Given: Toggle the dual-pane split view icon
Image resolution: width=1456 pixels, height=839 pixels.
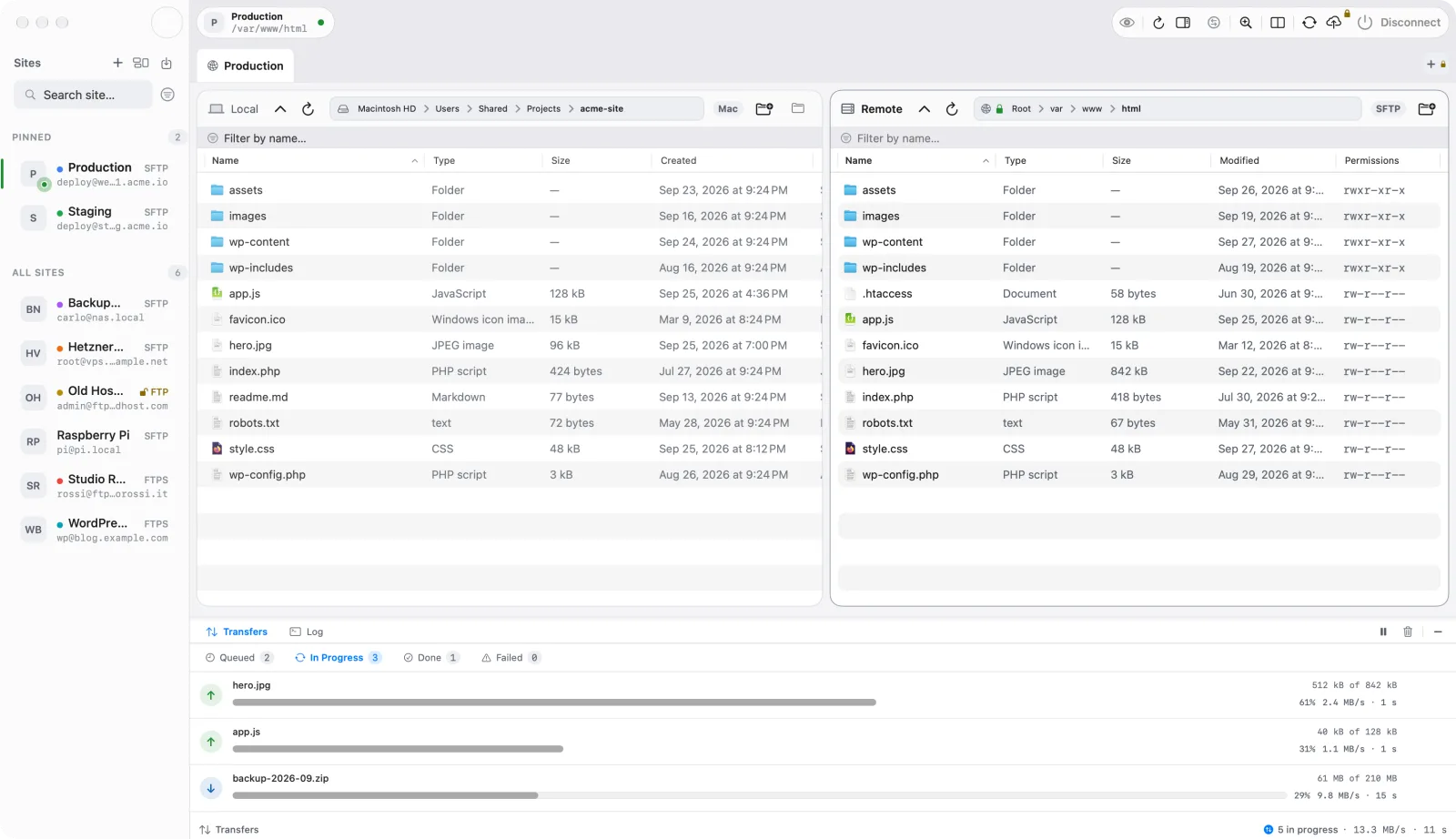Looking at the screenshot, I should point(1278,23).
